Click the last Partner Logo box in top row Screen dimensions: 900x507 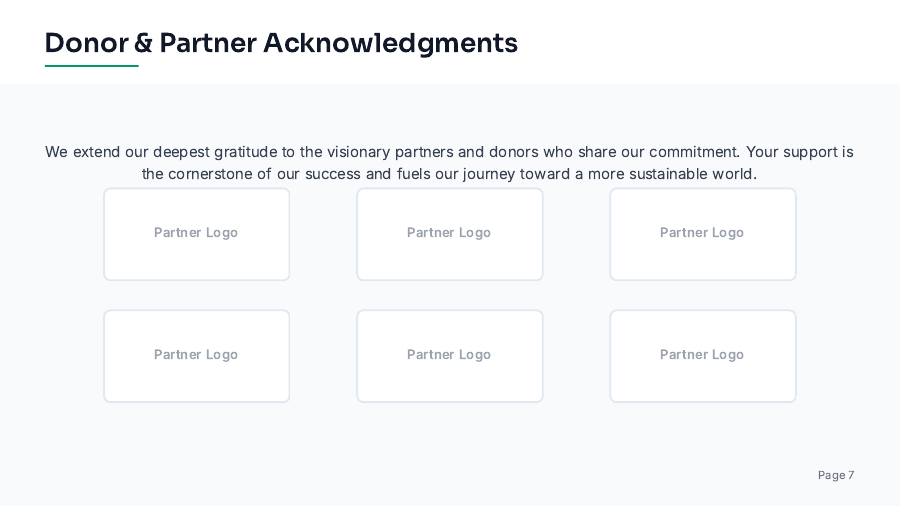702,234
